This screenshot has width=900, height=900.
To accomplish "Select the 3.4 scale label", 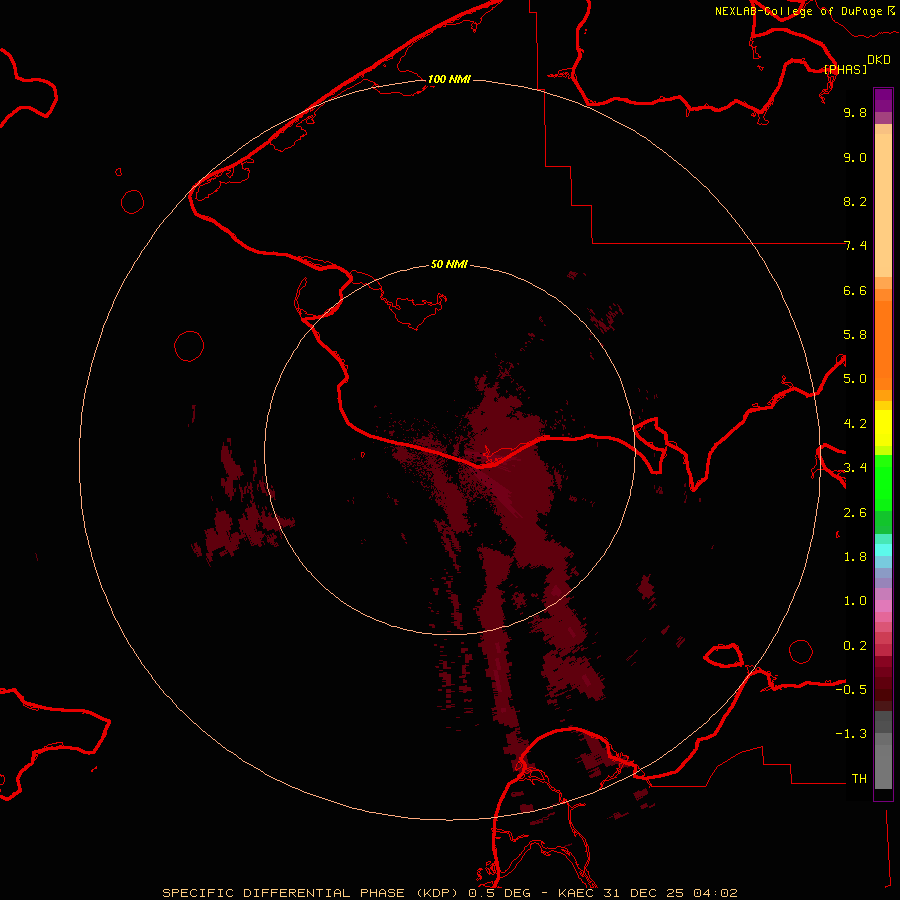I will (855, 468).
